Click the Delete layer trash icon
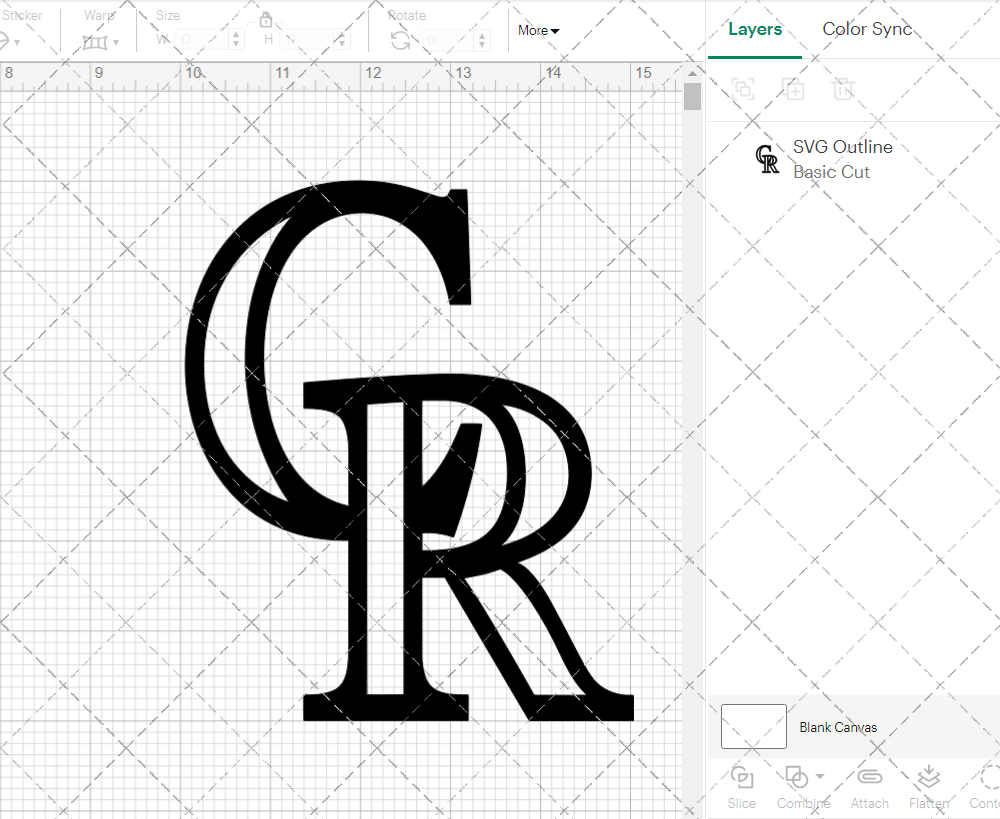The height and width of the screenshot is (819, 1000). (x=843, y=89)
